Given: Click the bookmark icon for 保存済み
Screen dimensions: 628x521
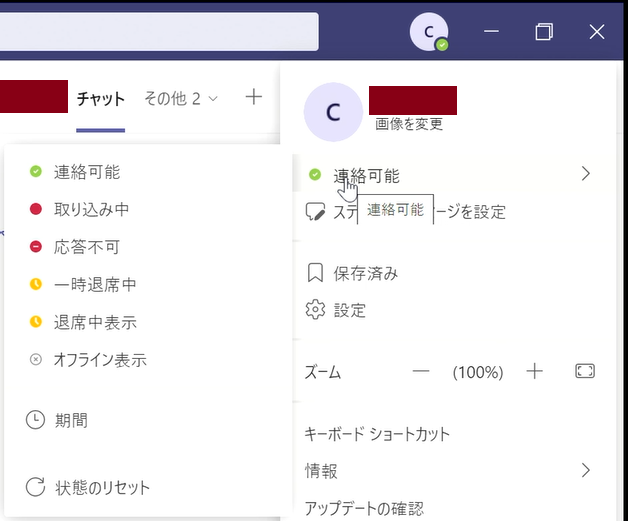Looking at the screenshot, I should click(x=315, y=273).
